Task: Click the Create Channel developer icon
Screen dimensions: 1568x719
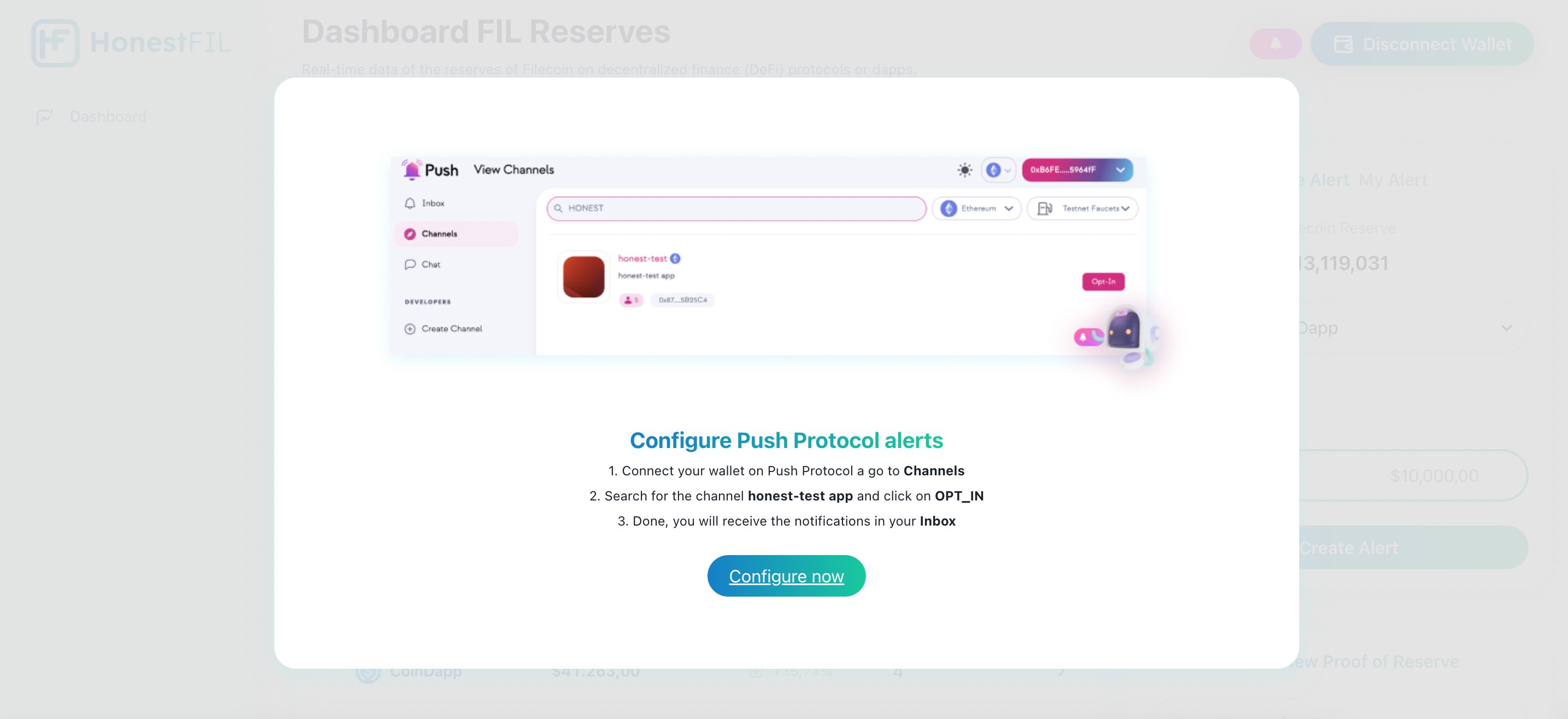Action: (x=410, y=327)
